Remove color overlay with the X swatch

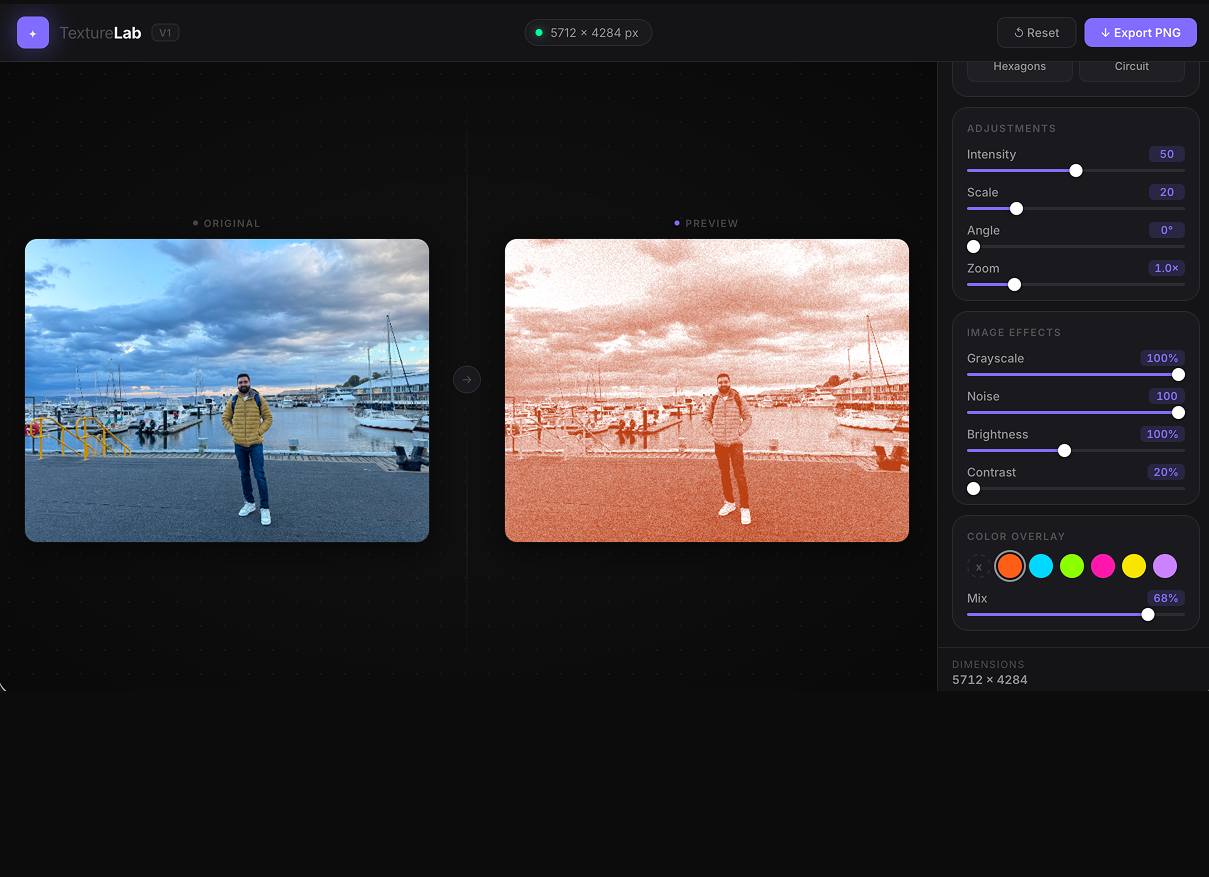[x=978, y=567]
